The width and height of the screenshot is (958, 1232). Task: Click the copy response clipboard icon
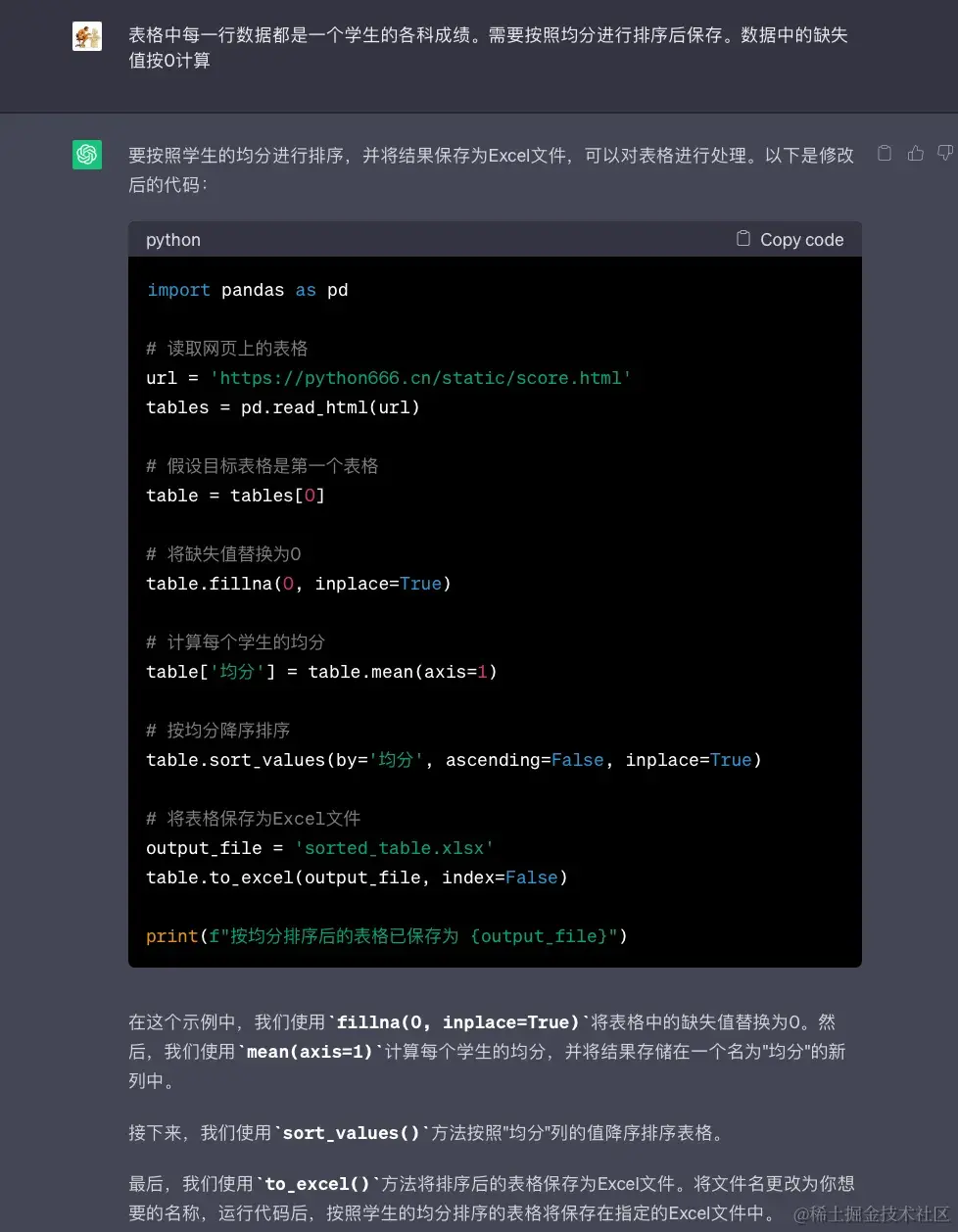885,155
